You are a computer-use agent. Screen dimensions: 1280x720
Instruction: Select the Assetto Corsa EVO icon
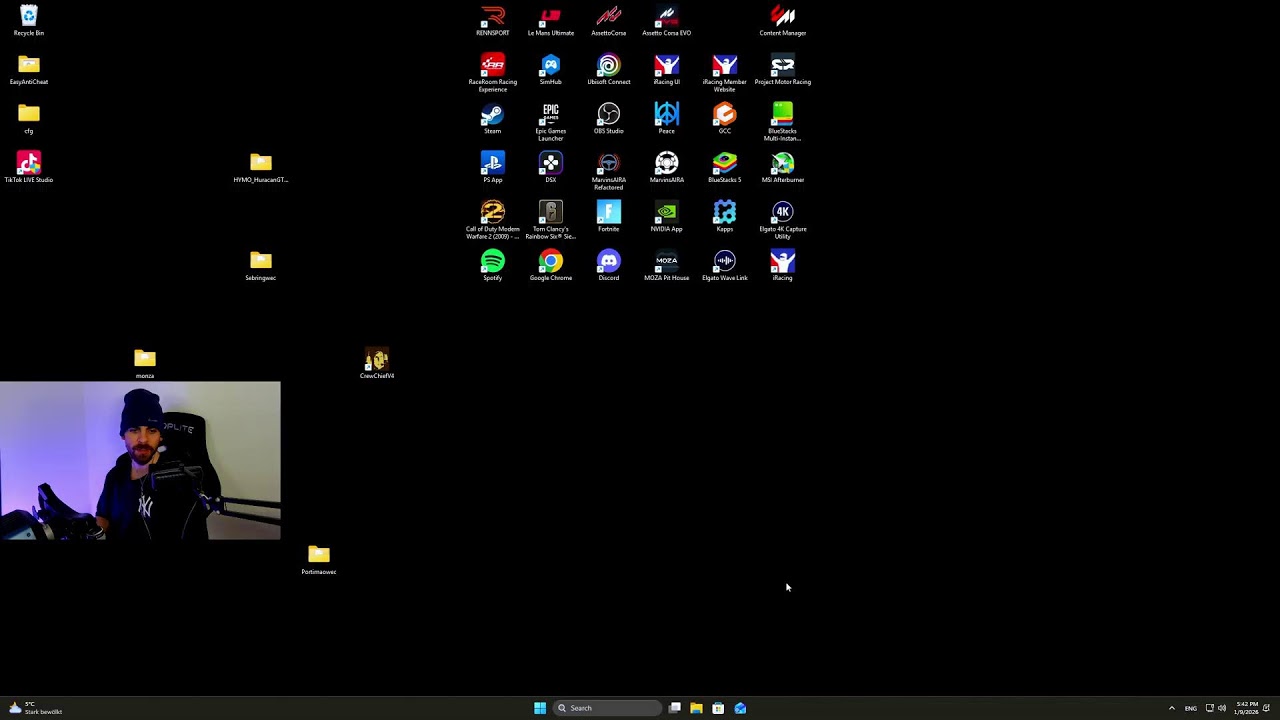coord(666,20)
